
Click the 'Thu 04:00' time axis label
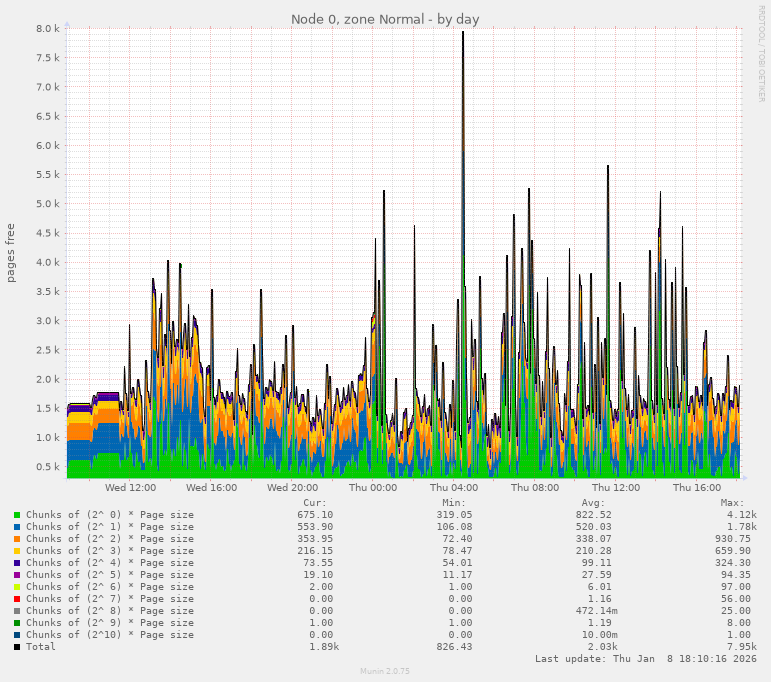tap(454, 488)
